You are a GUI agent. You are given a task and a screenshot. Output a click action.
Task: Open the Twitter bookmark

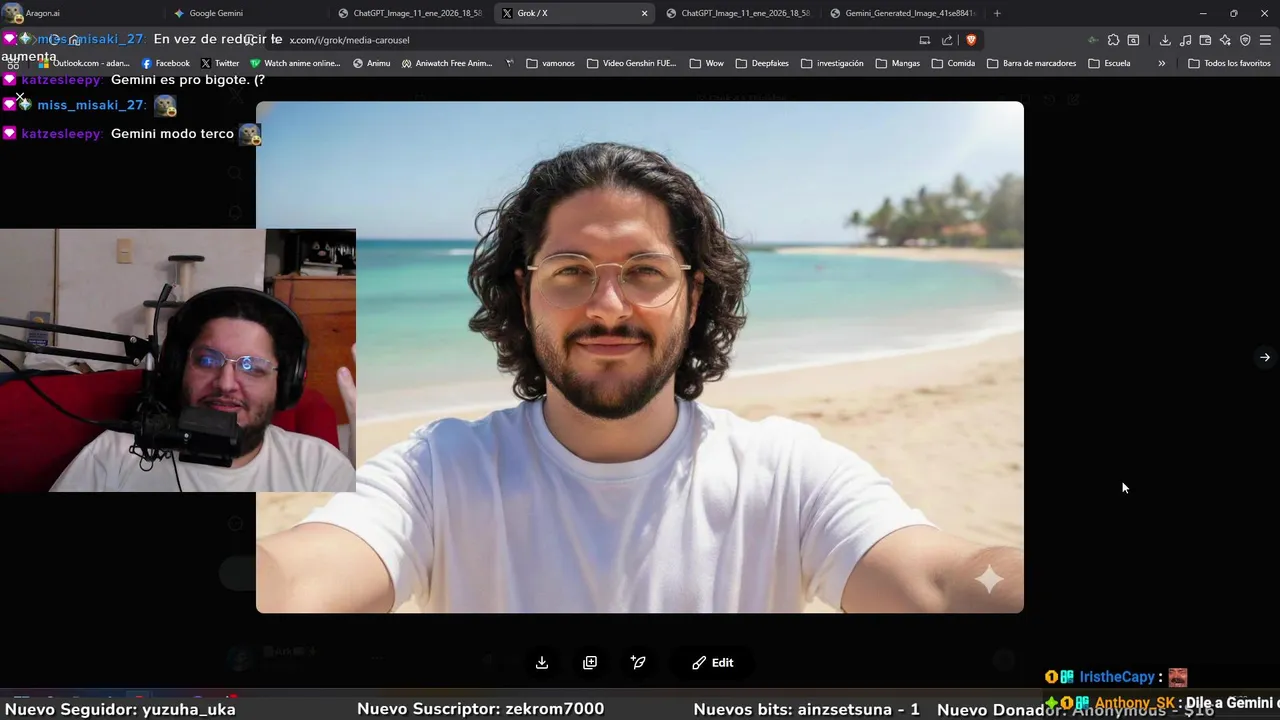[220, 63]
